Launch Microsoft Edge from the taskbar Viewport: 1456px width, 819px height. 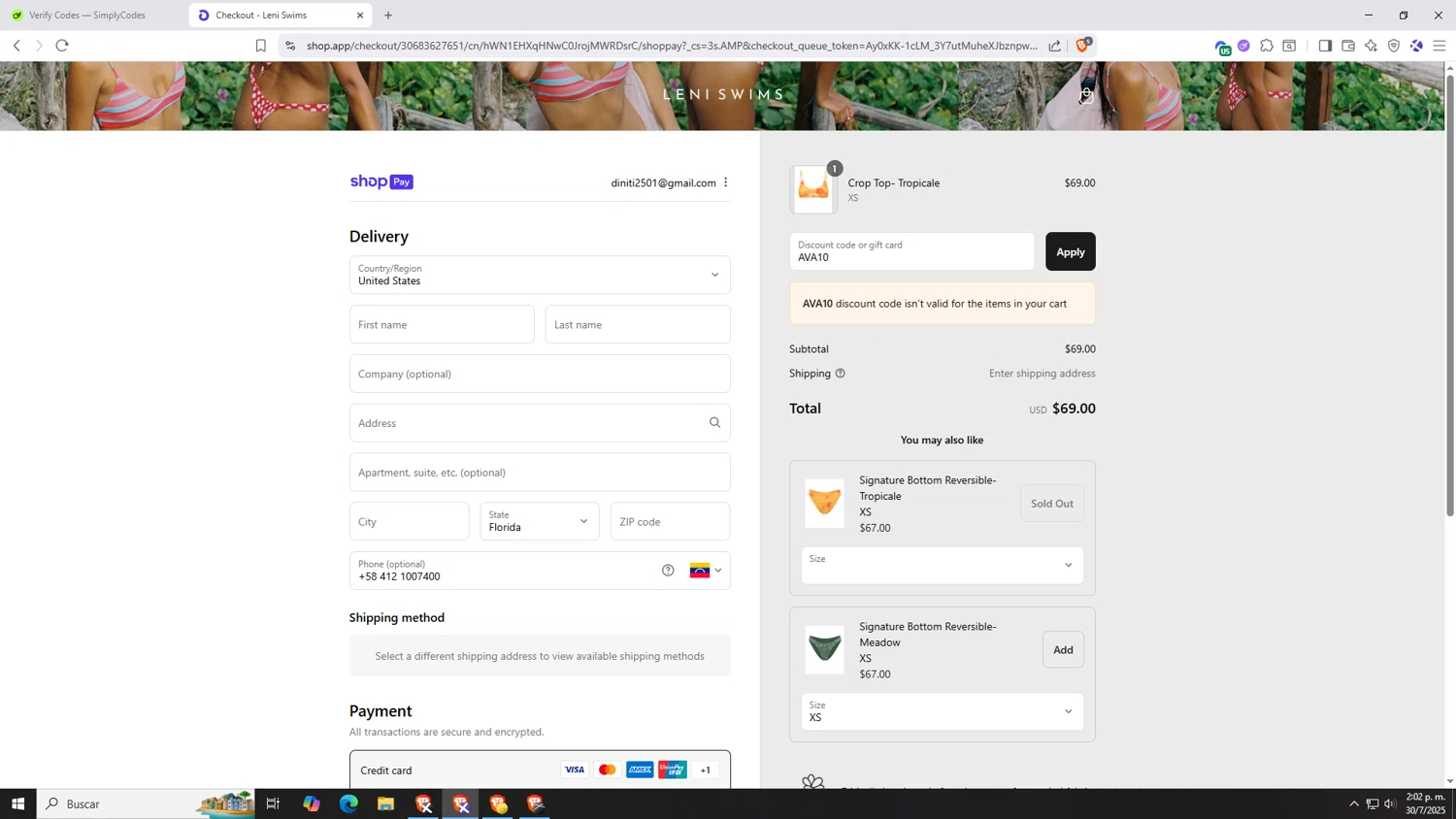348,803
